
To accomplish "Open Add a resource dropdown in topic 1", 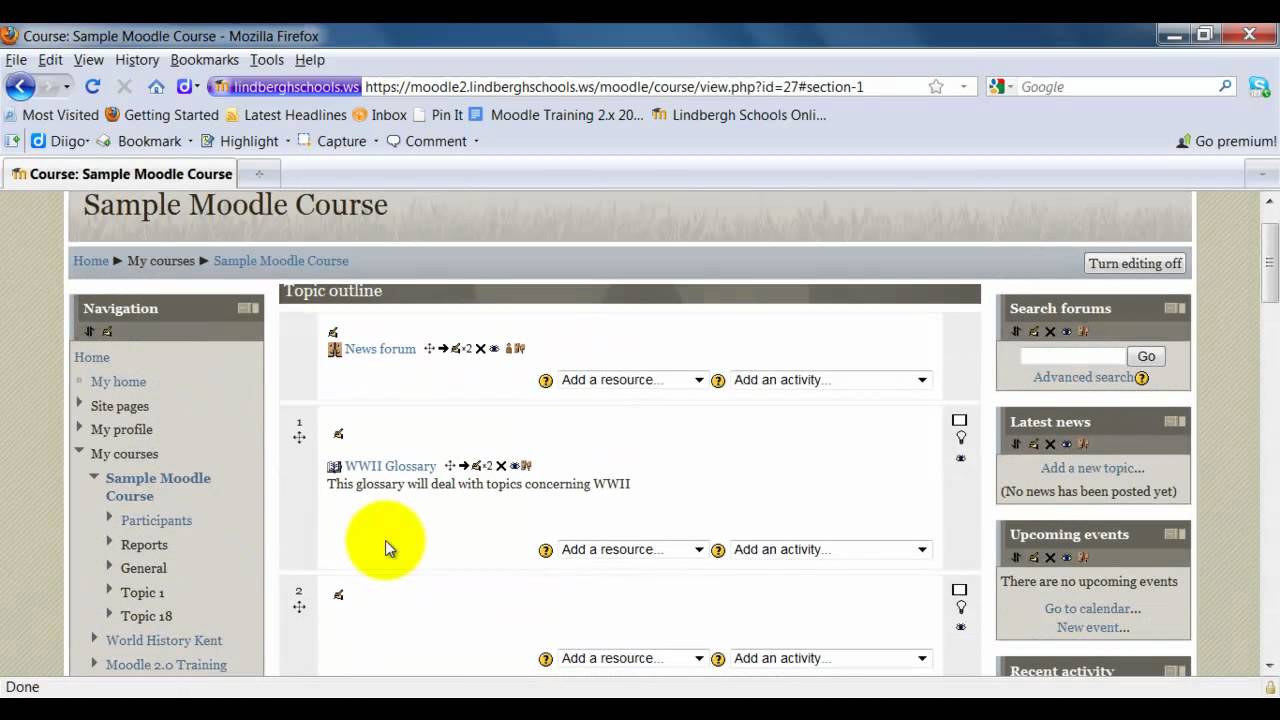I will (x=632, y=549).
